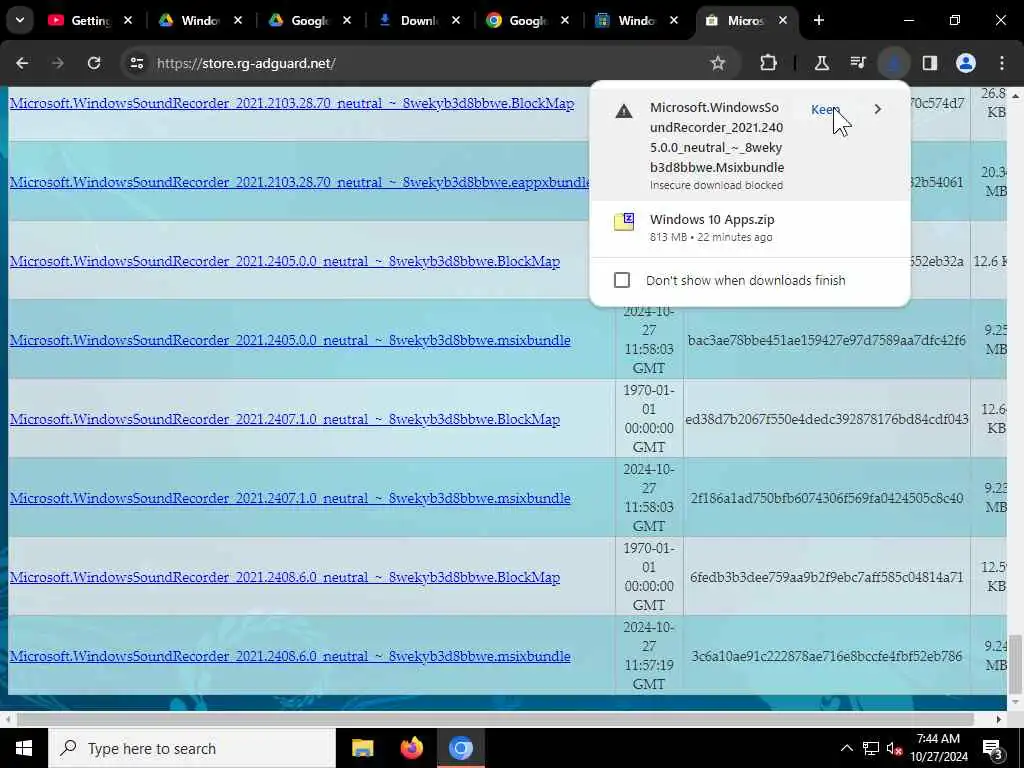The width and height of the screenshot is (1024, 768).
Task: Open the side panel icon
Action: (x=929, y=63)
